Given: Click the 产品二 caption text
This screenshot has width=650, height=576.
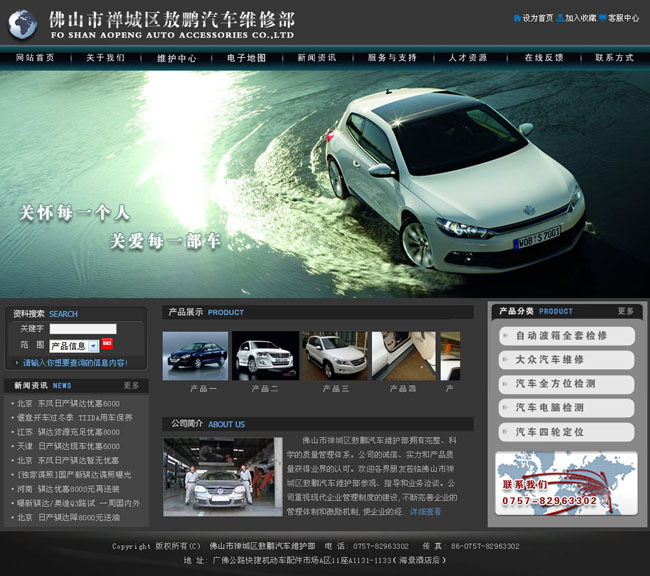Looking at the screenshot, I should point(265,389).
